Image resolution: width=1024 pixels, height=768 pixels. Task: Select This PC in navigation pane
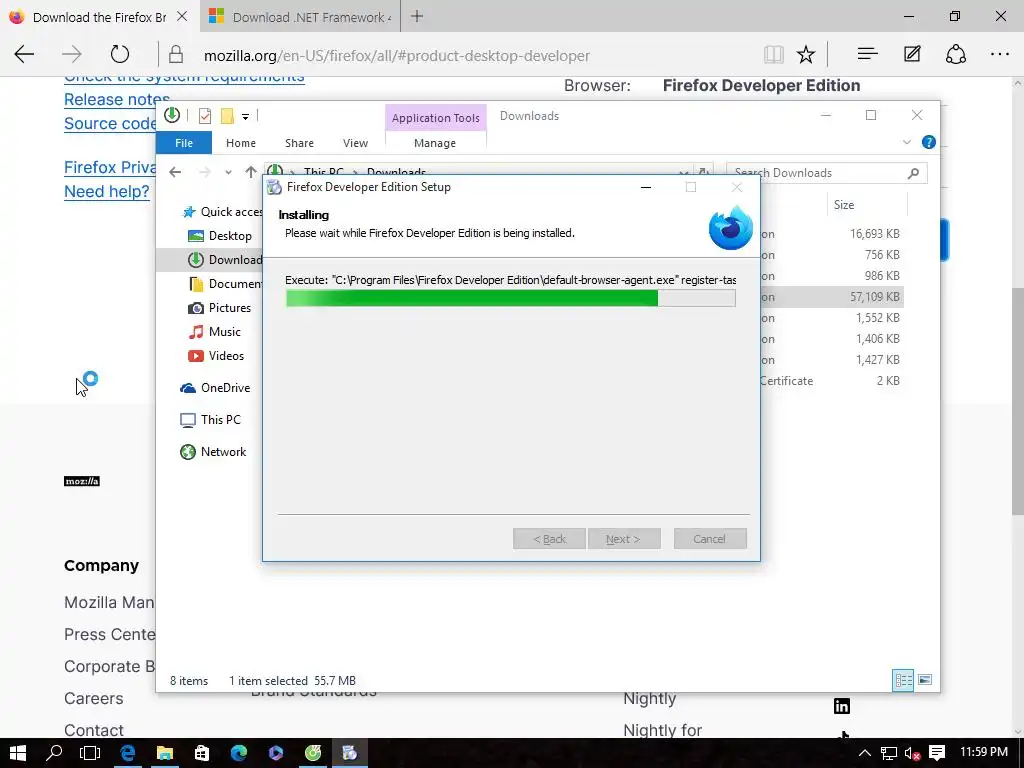pyautogui.click(x=210, y=420)
